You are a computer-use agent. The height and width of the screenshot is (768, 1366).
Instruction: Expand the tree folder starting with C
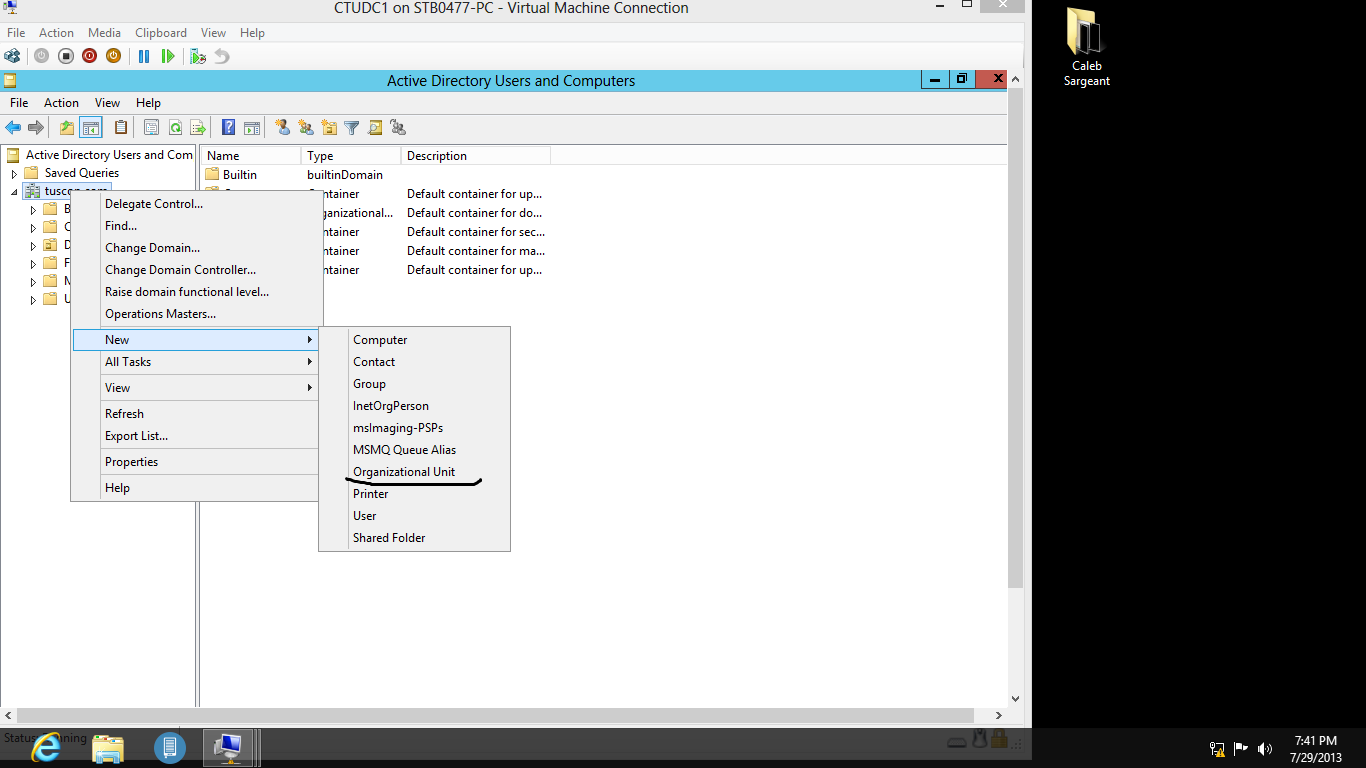[x=33, y=227]
